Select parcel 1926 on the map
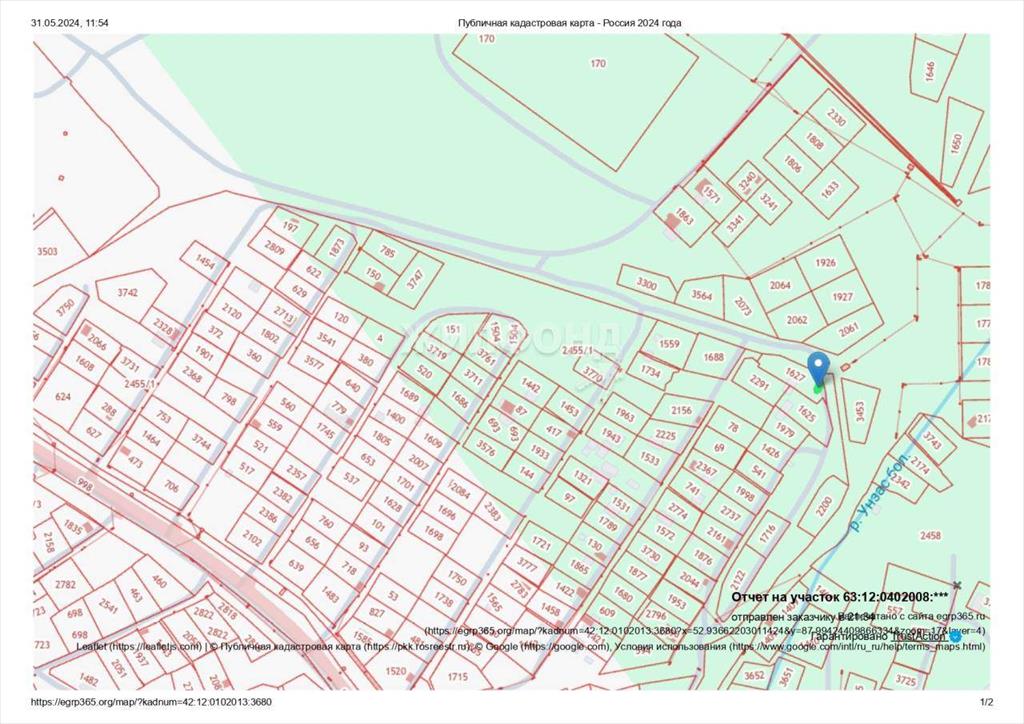The width and height of the screenshot is (1024, 724). pyautogui.click(x=825, y=262)
